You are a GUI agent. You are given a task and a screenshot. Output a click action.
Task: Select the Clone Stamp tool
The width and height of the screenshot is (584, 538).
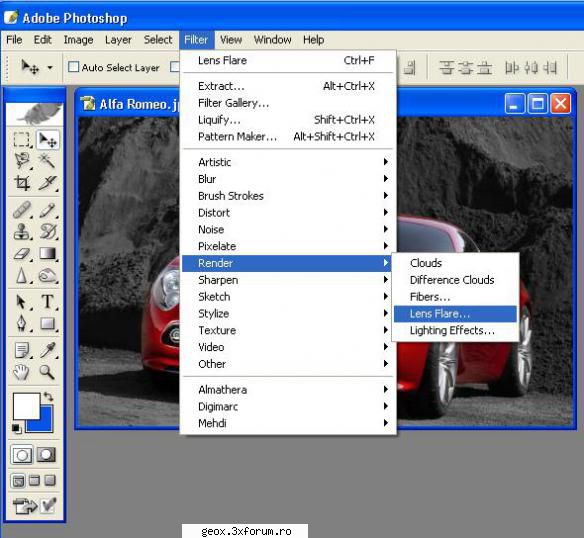(22, 231)
